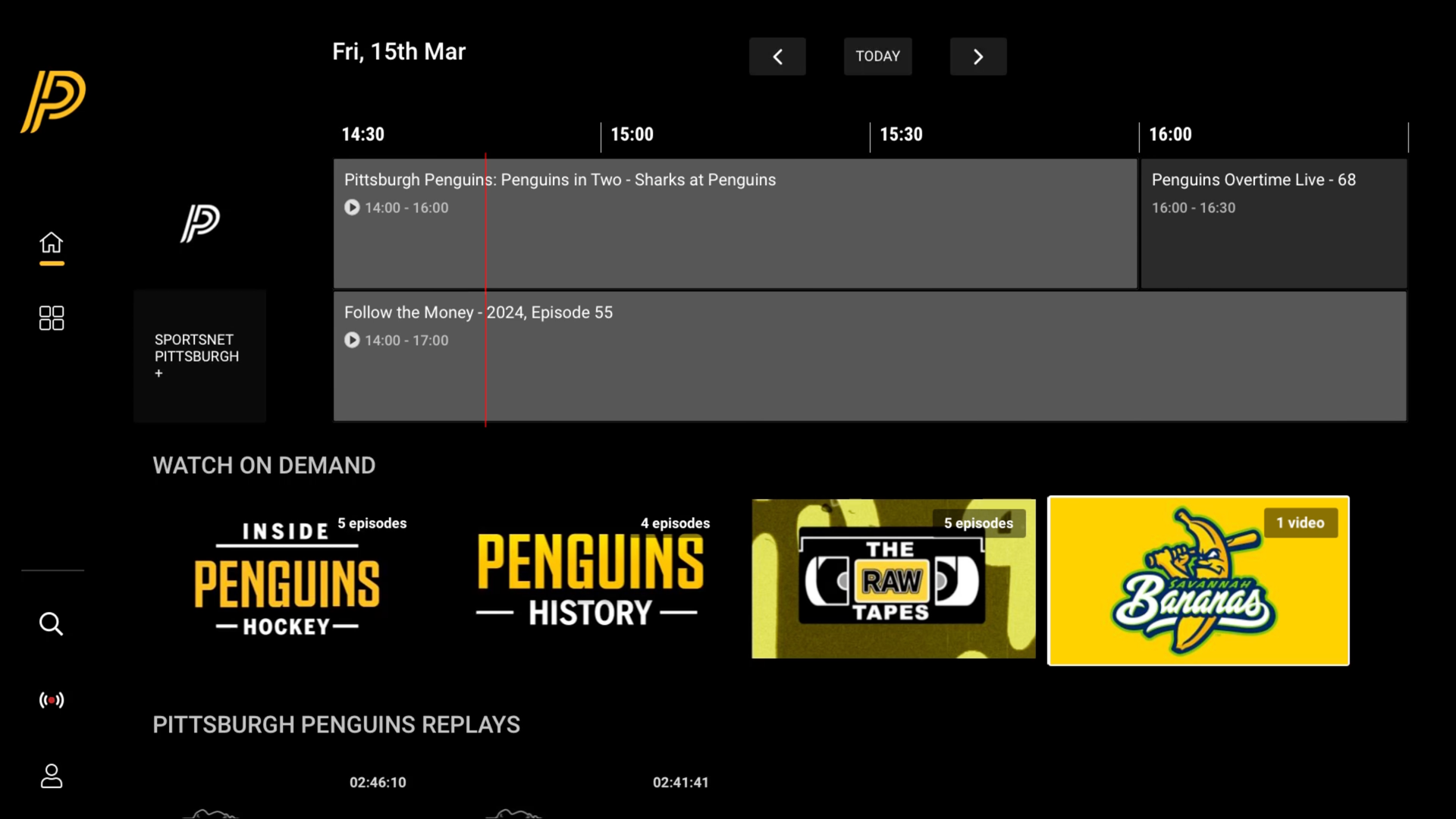Open The Raw Tapes series
The image size is (1456, 819).
(893, 579)
